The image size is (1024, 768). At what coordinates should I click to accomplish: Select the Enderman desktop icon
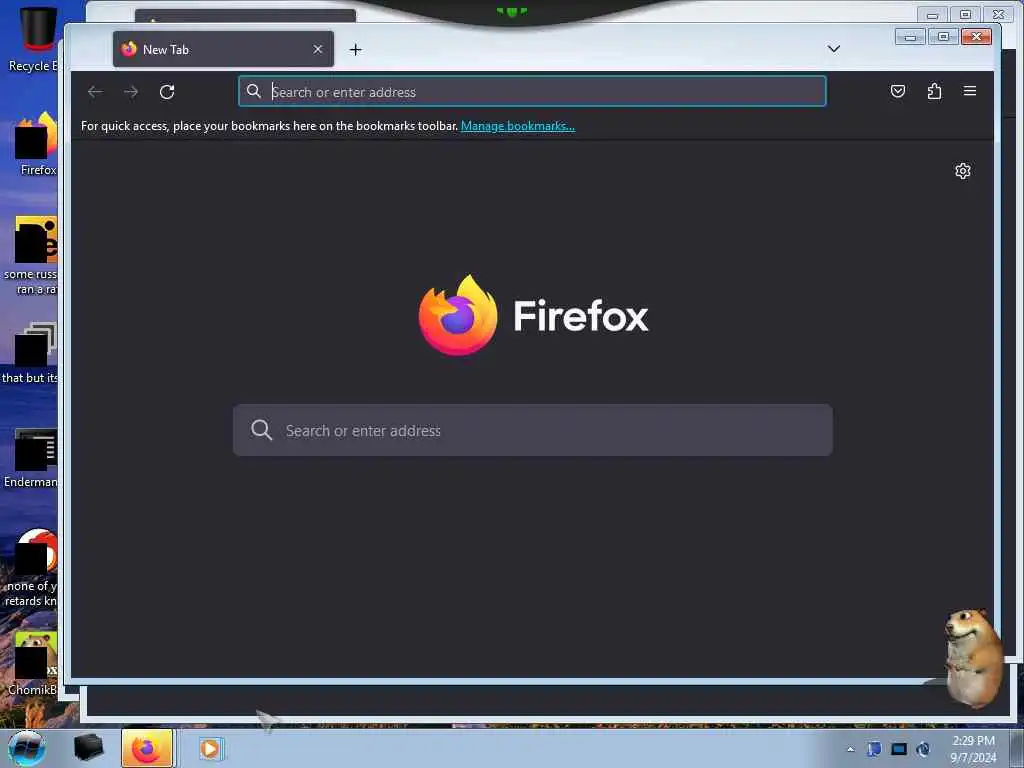(x=33, y=457)
